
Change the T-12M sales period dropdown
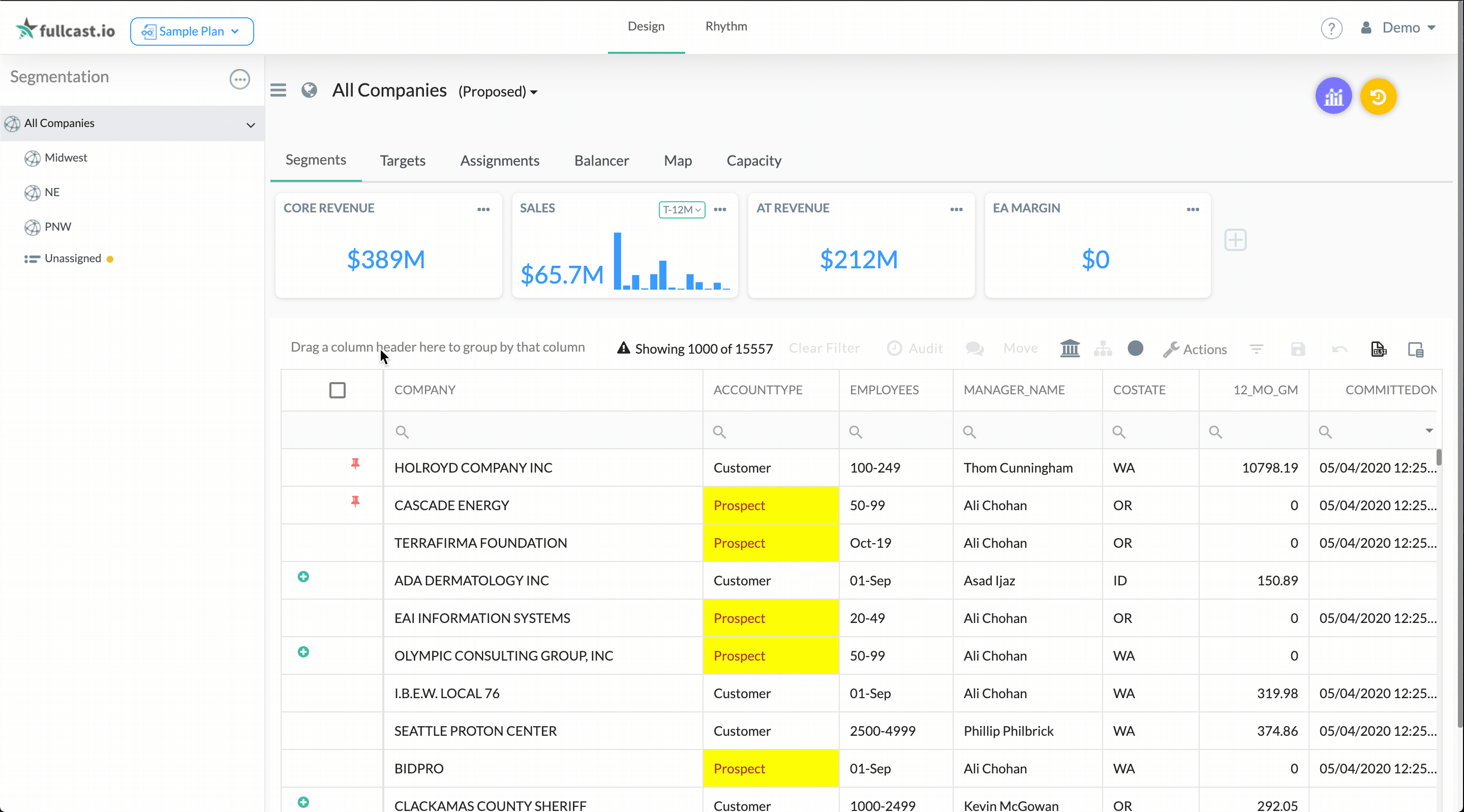681,210
